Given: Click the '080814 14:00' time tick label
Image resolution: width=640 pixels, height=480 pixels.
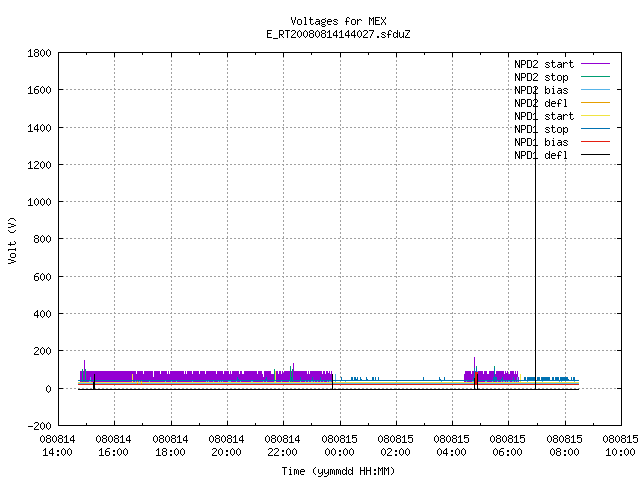Looking at the screenshot, I should (58, 446).
